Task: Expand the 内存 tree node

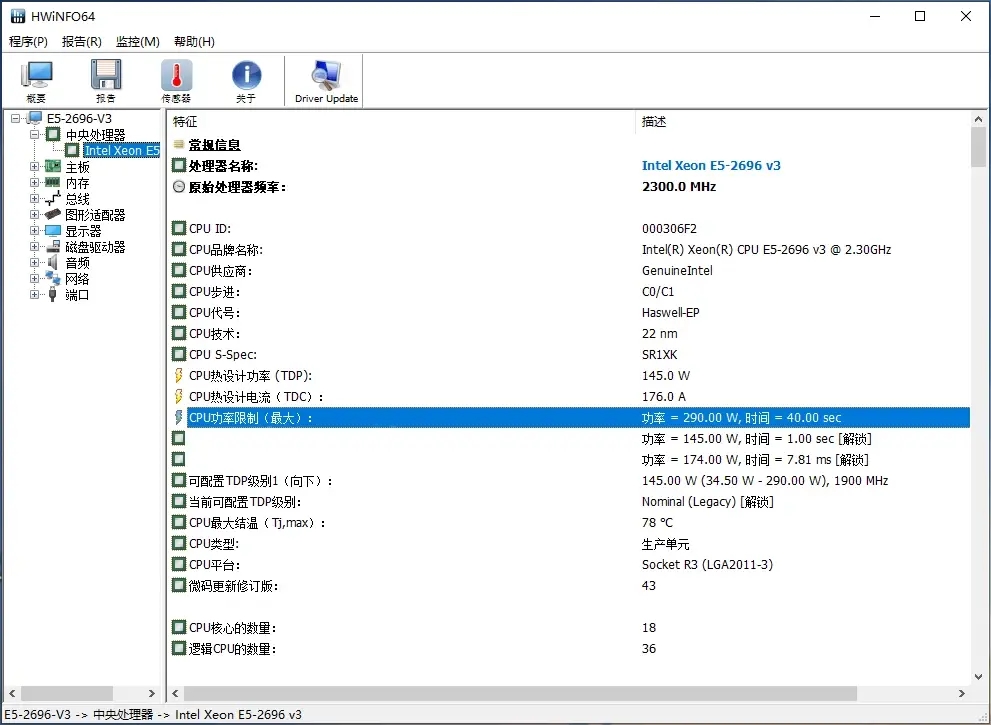Action: click(x=34, y=183)
